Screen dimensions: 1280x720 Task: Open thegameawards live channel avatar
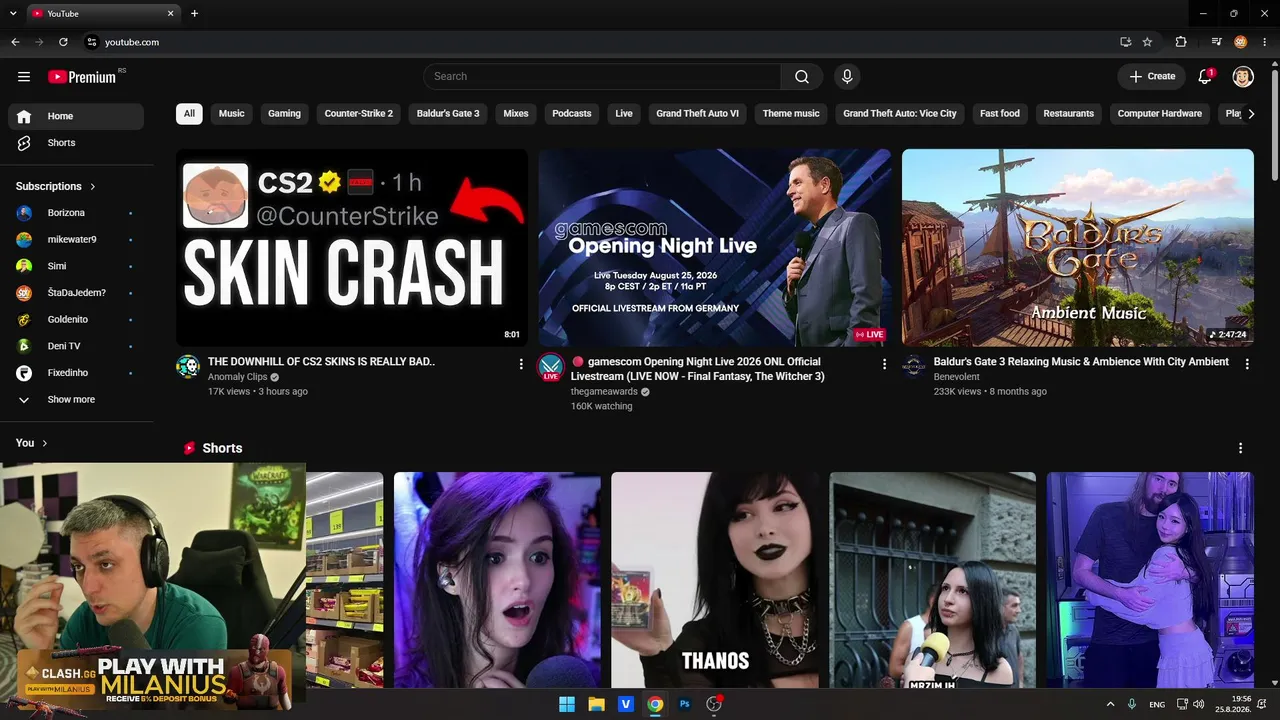[550, 367]
